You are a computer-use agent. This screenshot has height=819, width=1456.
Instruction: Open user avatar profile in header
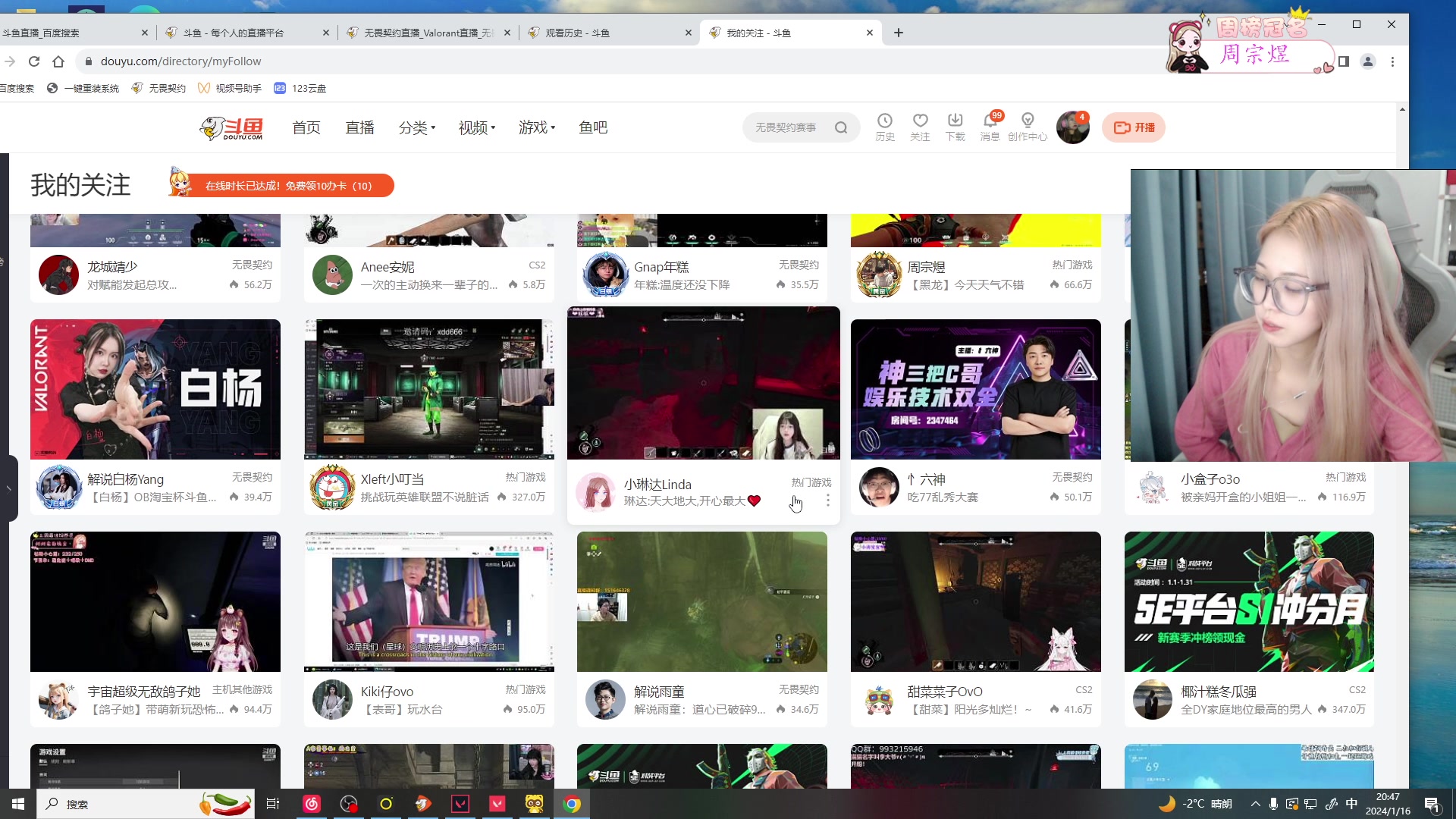point(1072,127)
